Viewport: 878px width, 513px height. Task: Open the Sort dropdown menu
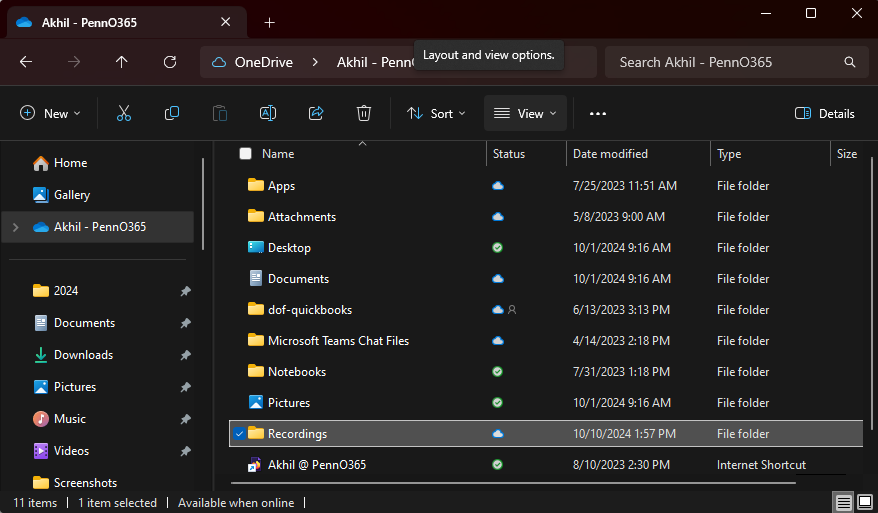pyautogui.click(x=436, y=114)
